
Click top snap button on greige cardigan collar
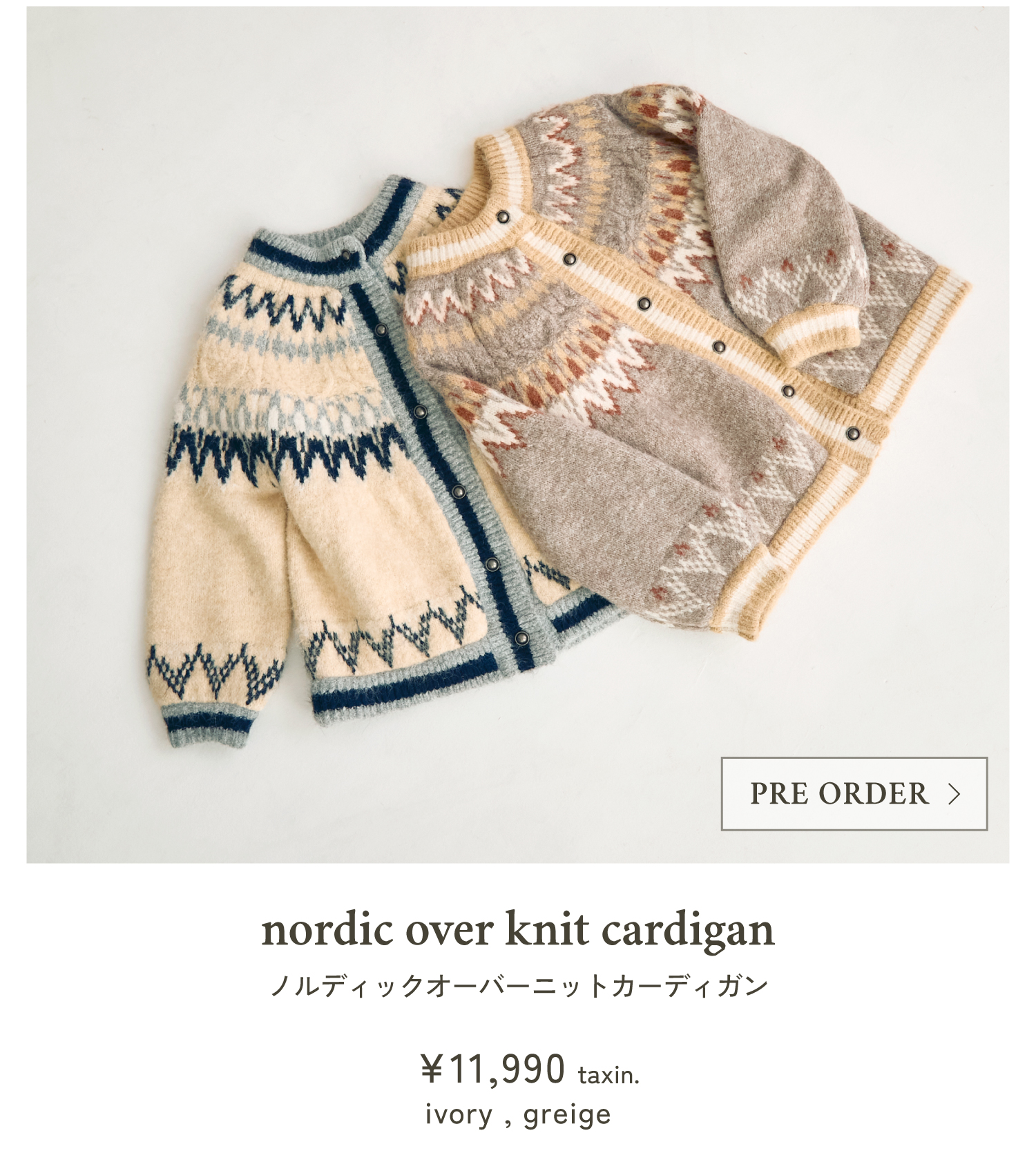[503, 217]
